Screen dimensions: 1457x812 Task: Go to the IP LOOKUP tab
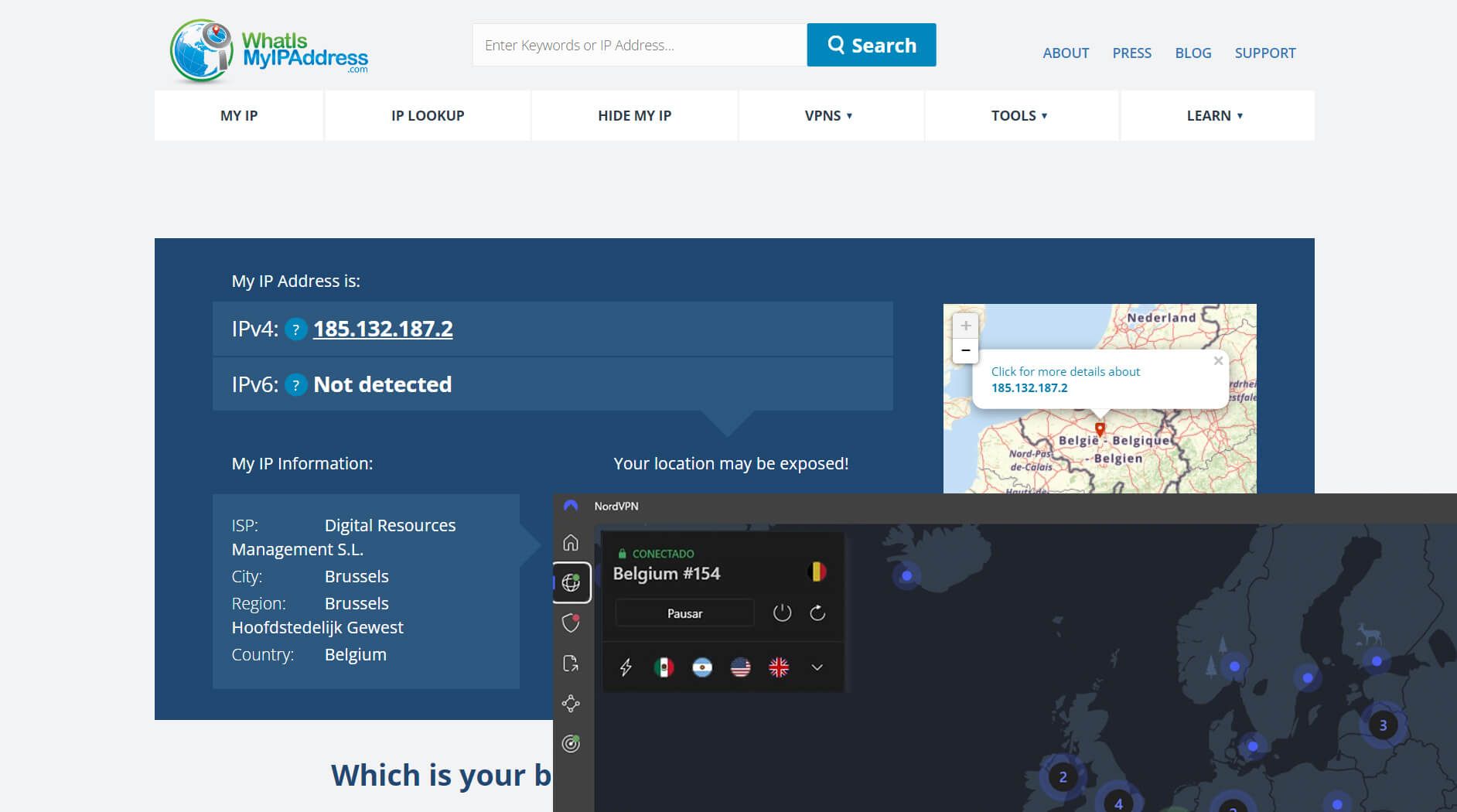click(428, 115)
